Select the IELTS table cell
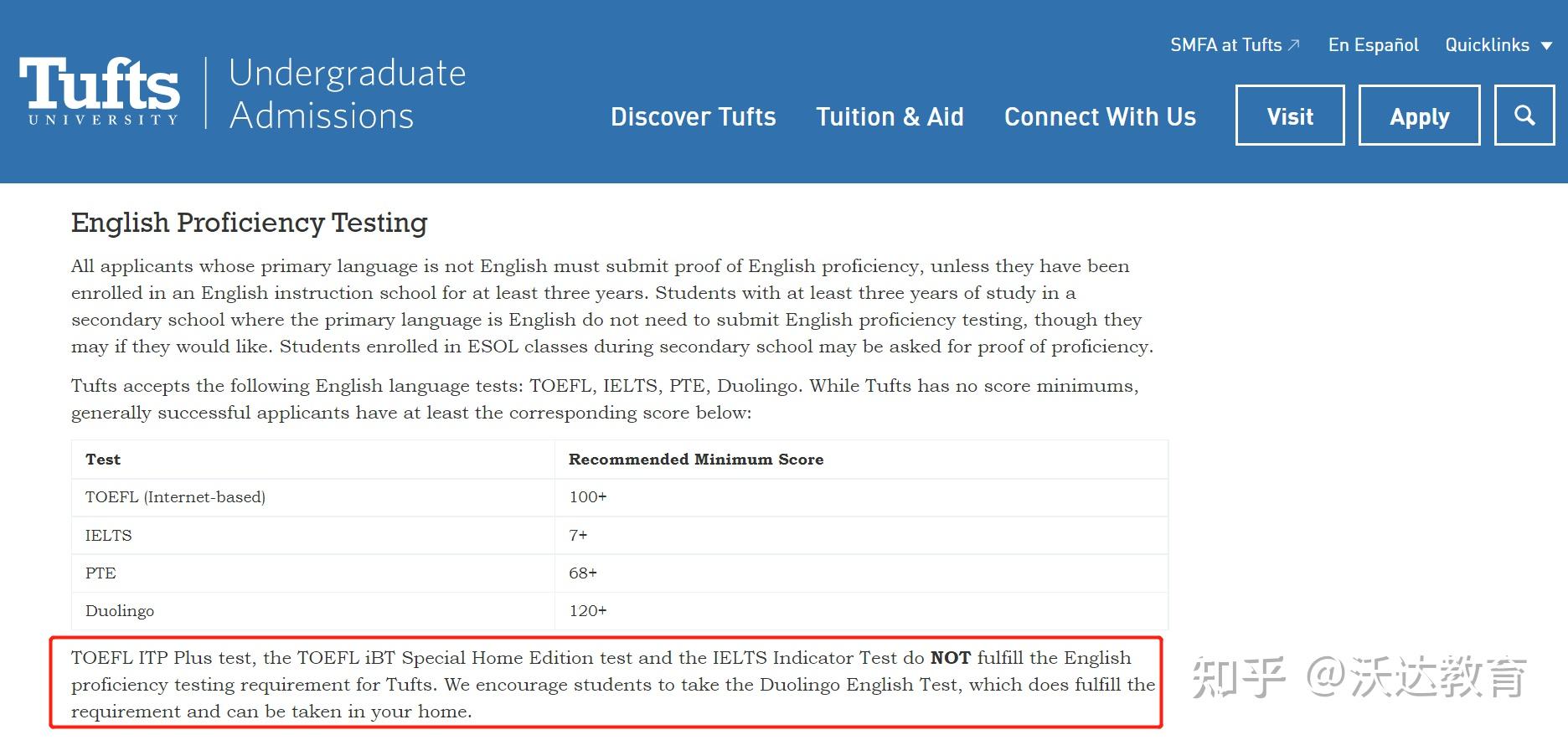The width and height of the screenshot is (1568, 740). click(313, 536)
